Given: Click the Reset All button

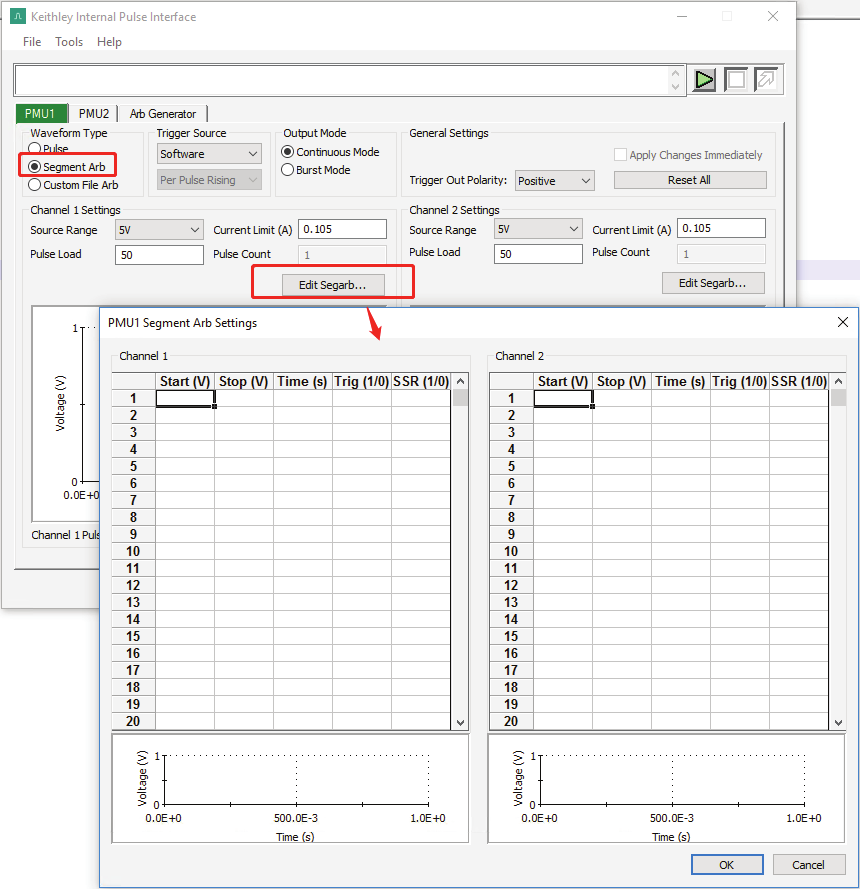Looking at the screenshot, I should tap(690, 180).
